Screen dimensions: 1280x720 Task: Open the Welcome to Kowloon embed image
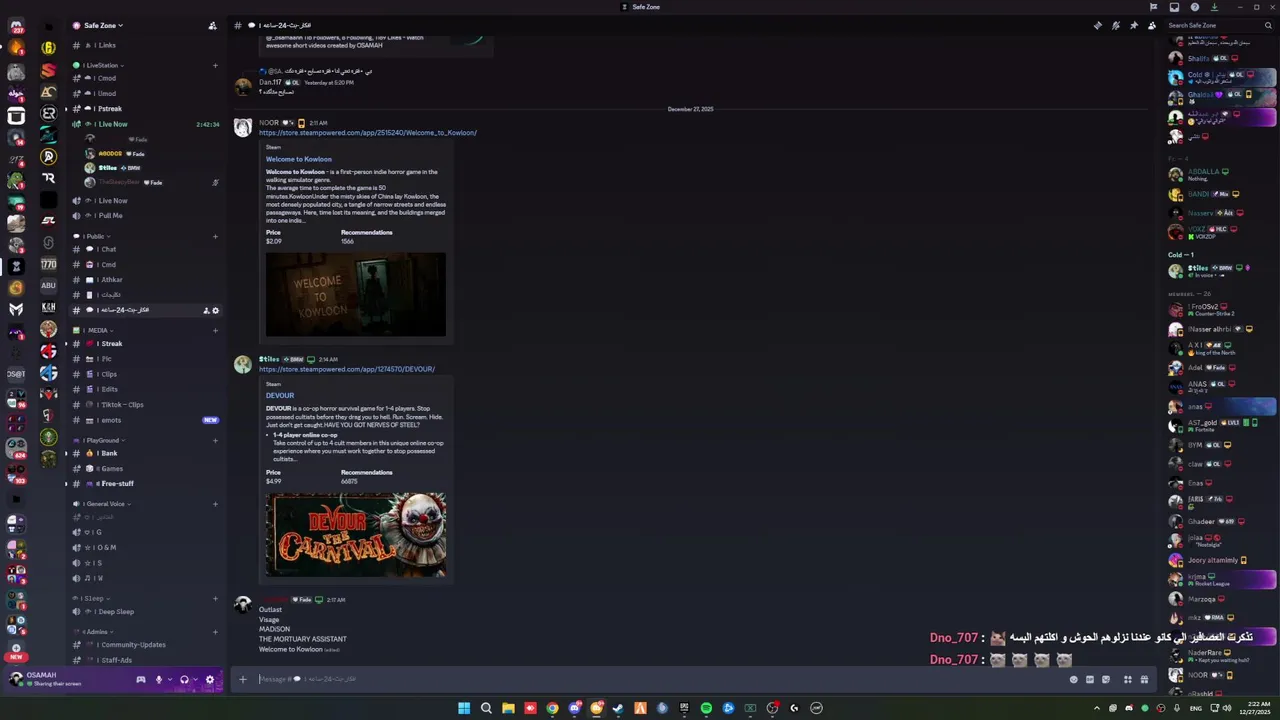[x=356, y=295]
